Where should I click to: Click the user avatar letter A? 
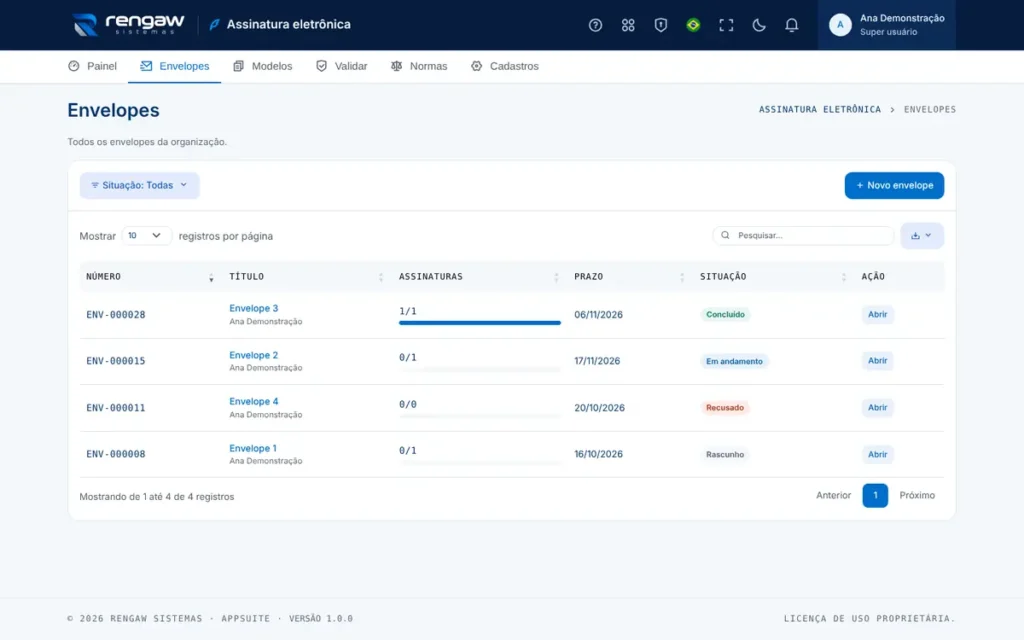(x=840, y=25)
